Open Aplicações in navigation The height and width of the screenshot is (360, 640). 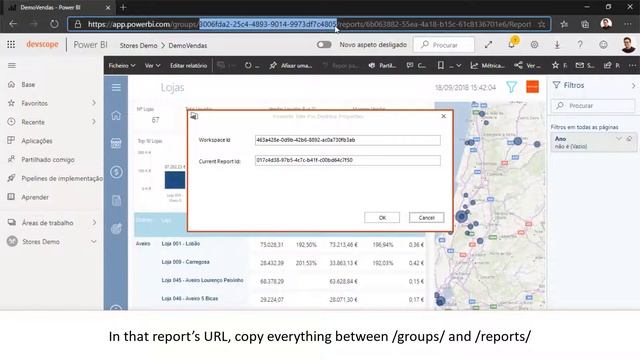pos(37,141)
